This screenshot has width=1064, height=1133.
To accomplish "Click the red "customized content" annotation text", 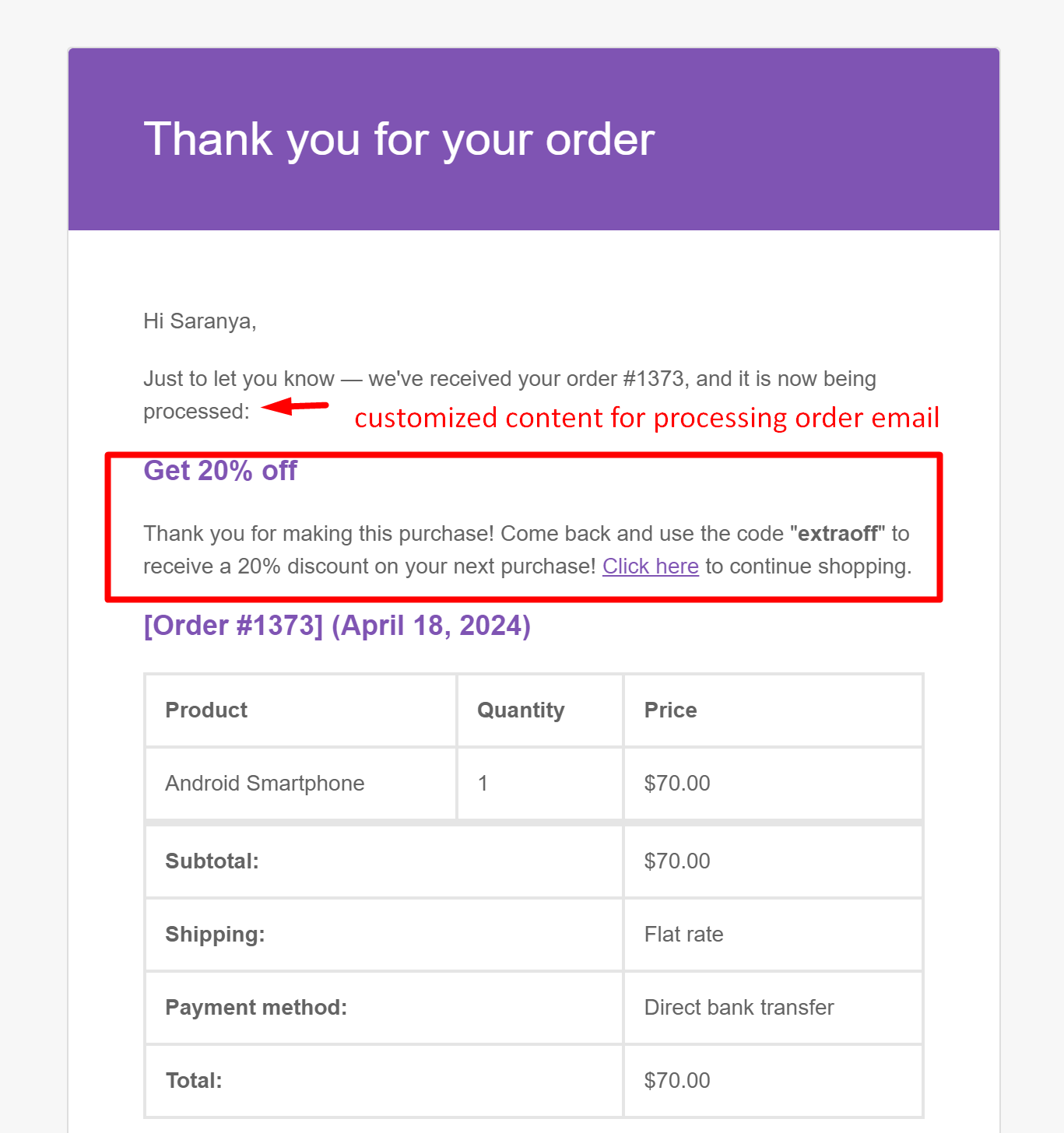I will [x=647, y=418].
